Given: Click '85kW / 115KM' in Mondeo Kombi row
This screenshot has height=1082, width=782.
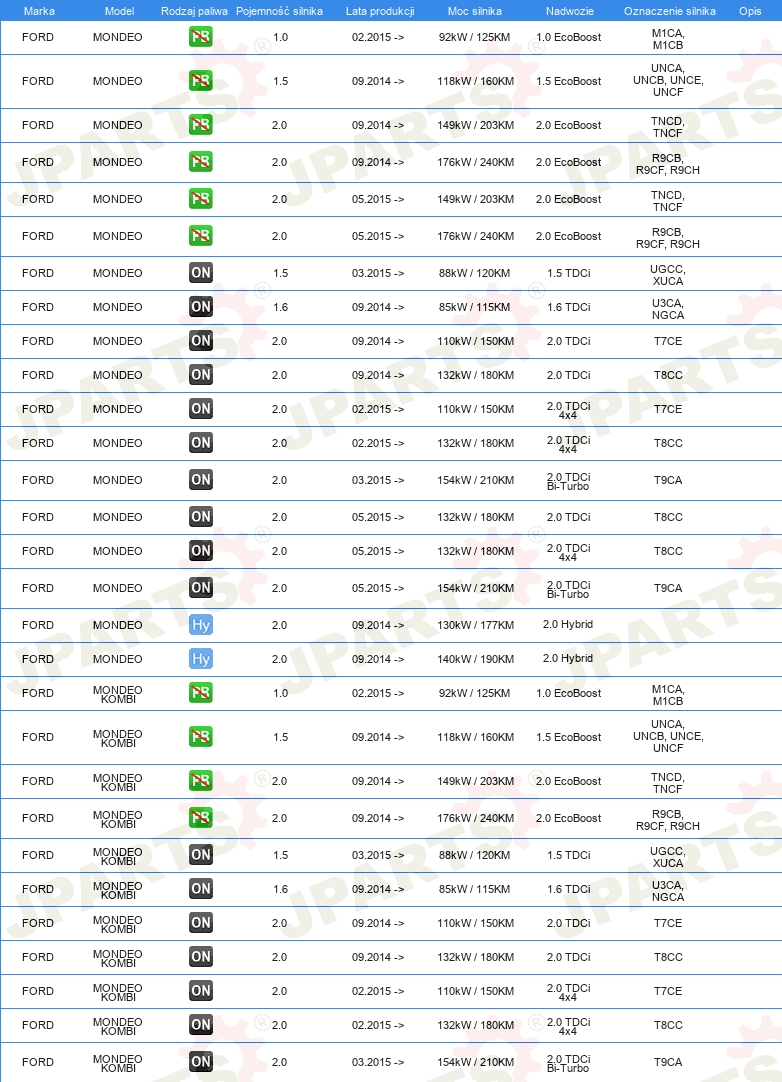Looking at the screenshot, I should point(475,889).
